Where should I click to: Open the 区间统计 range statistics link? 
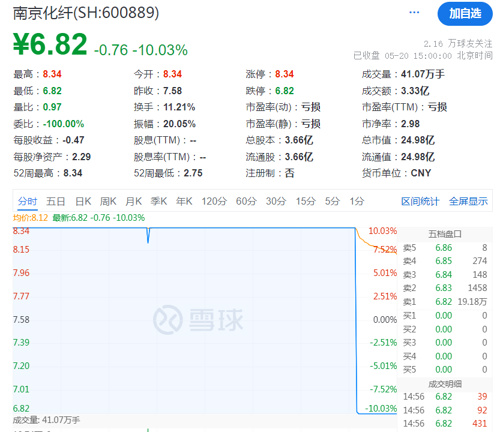pos(420,201)
